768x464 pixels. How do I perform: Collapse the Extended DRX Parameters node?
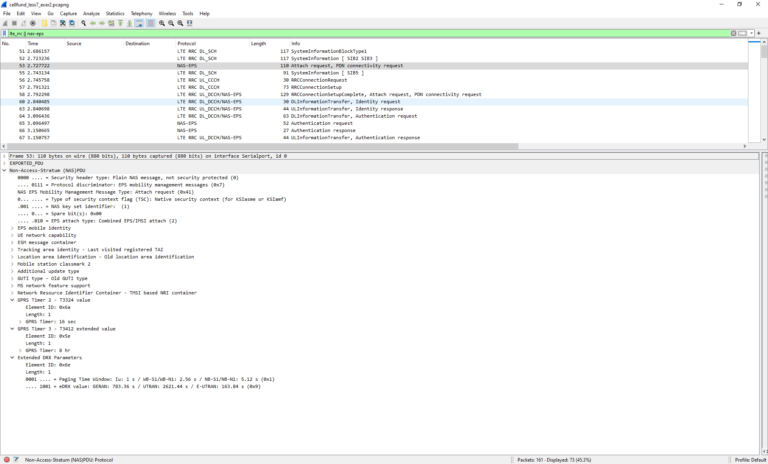point(13,357)
